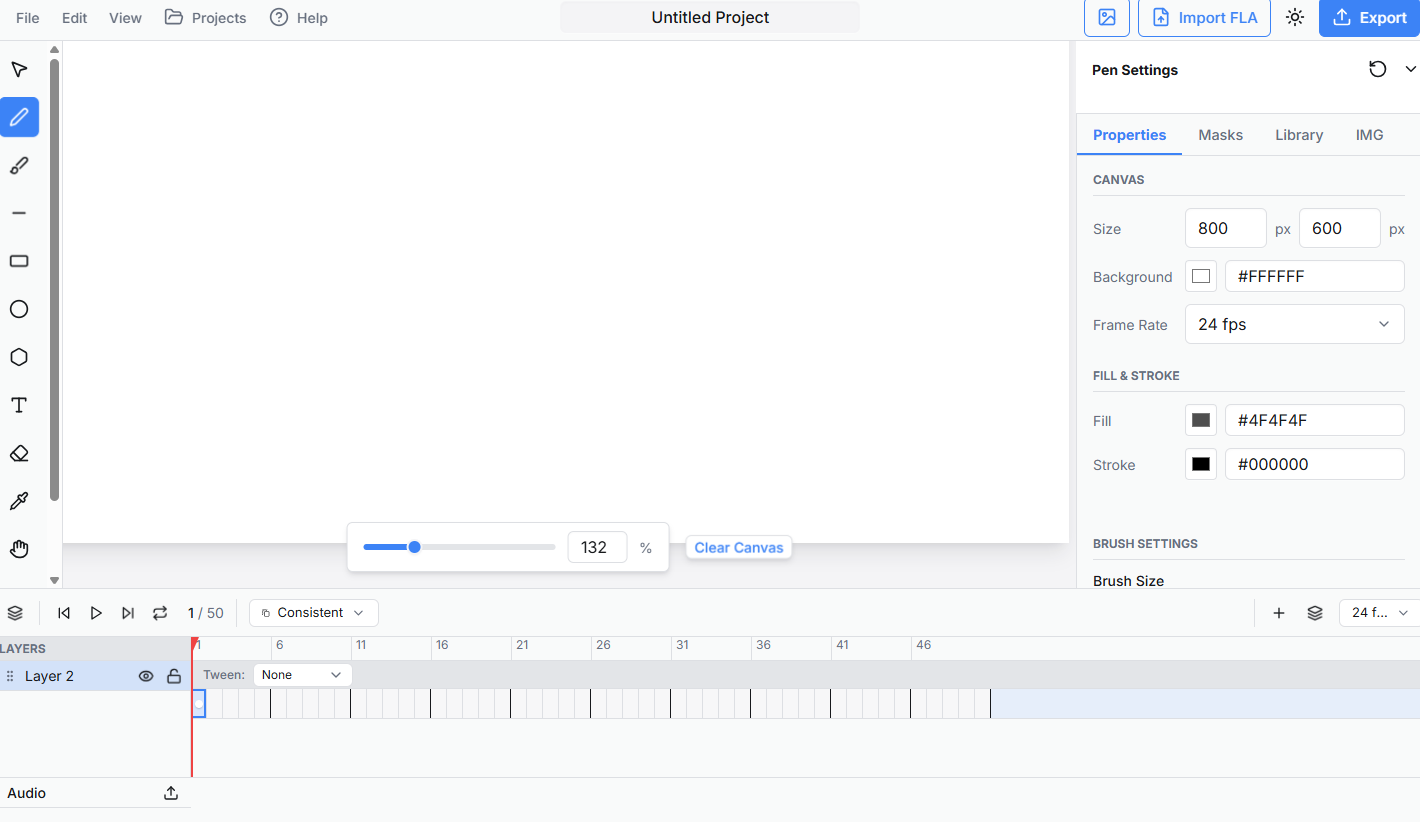
Task: Open the Tween type dropdown
Action: 303,675
